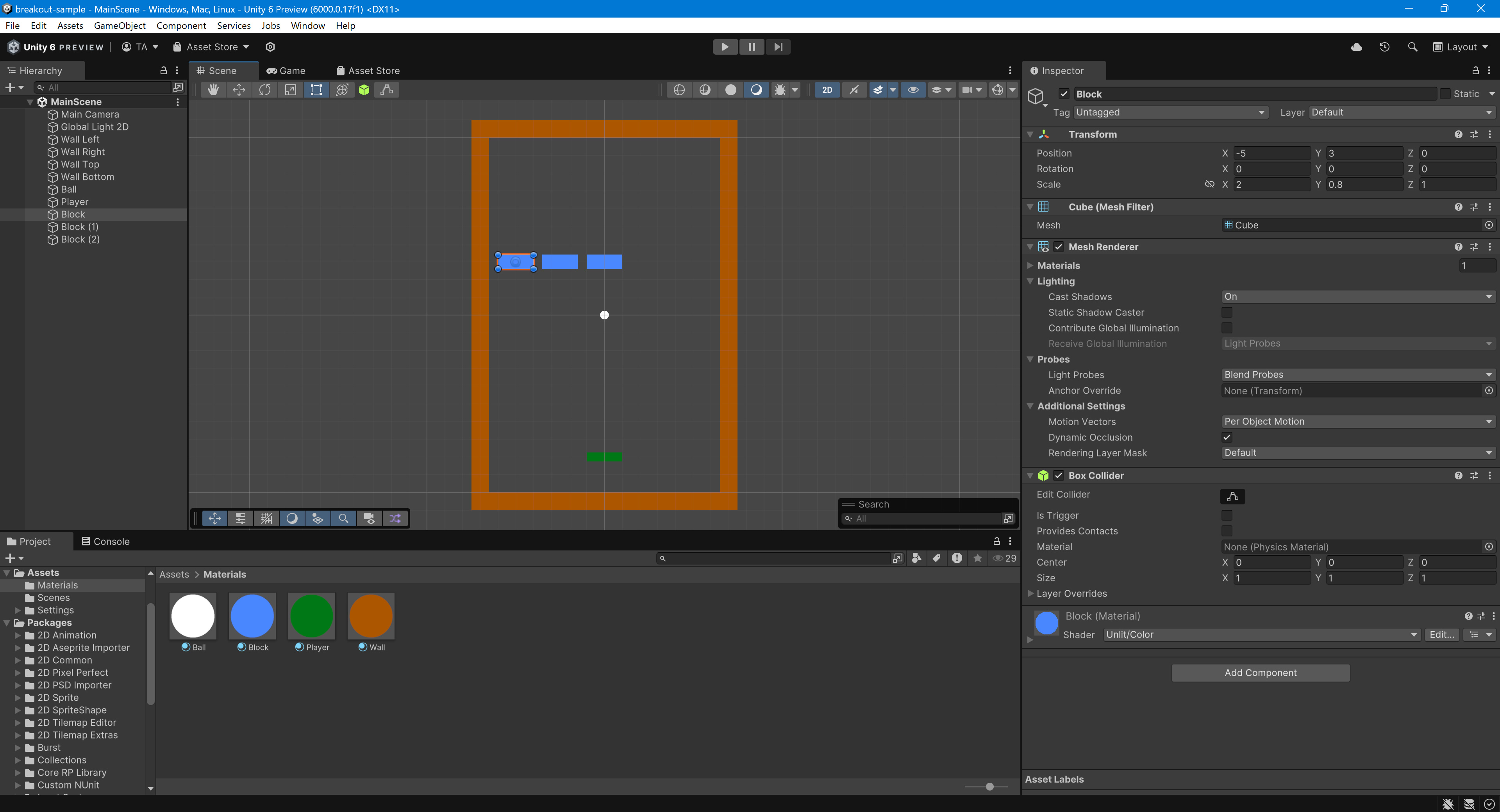The image size is (1500, 812).
Task: Click the Step frame button
Action: tap(778, 46)
